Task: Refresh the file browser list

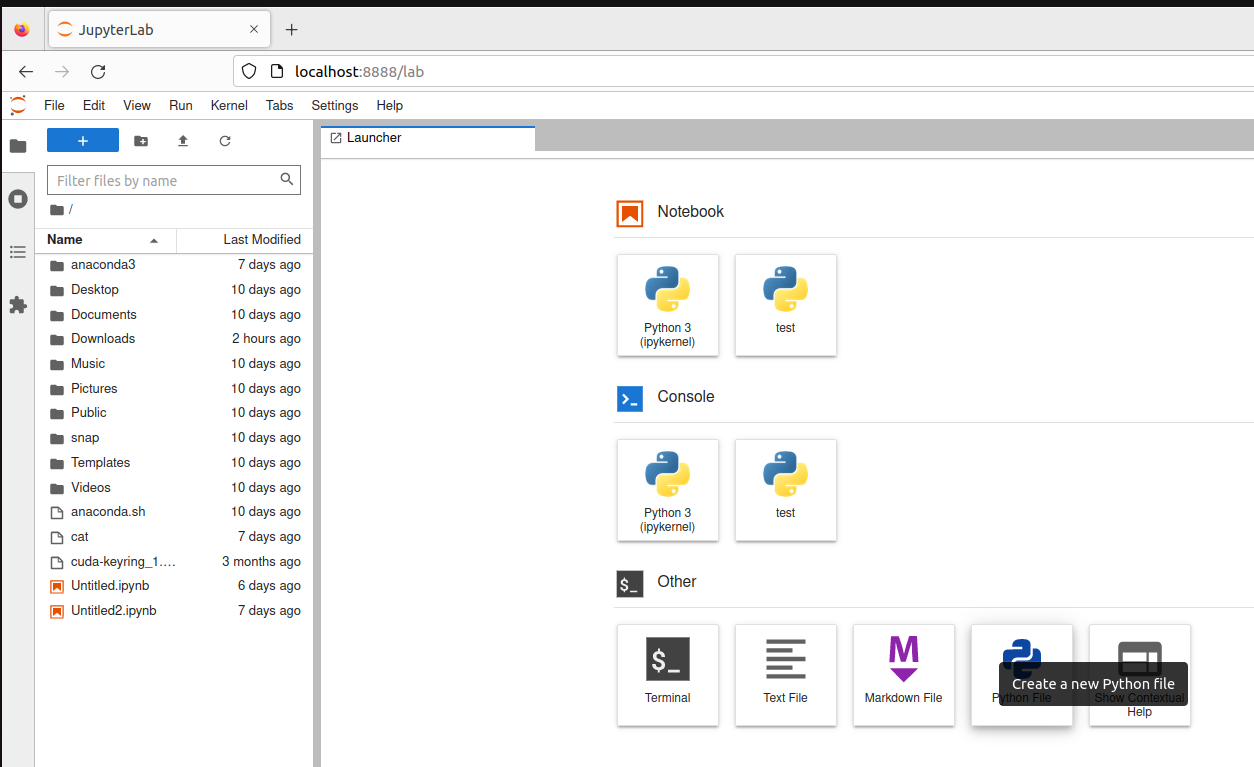Action: 225,141
